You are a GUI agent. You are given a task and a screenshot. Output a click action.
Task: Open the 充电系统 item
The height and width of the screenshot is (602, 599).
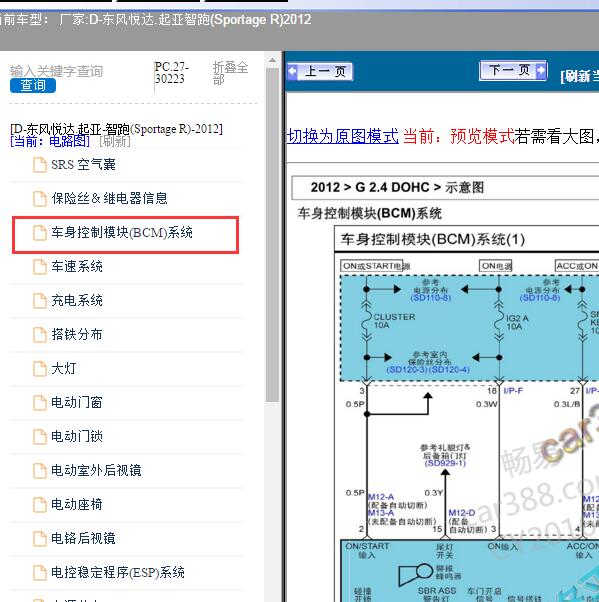[x=77, y=300]
